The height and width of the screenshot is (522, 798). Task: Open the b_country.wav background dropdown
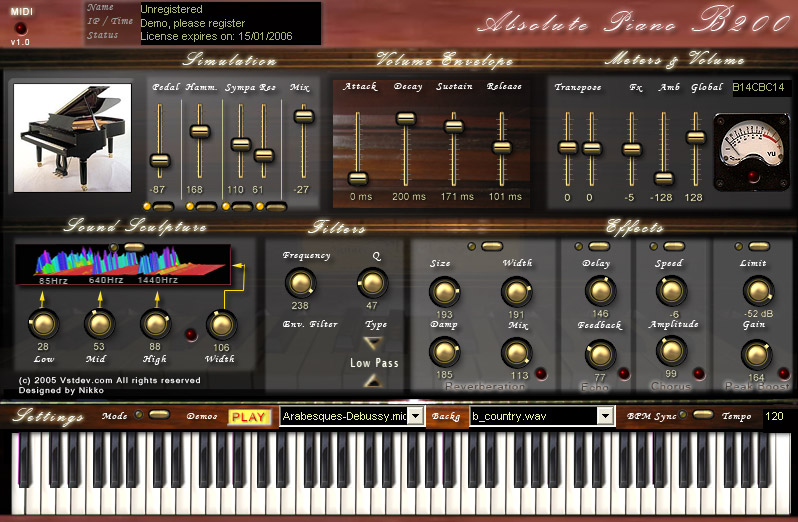pos(605,416)
